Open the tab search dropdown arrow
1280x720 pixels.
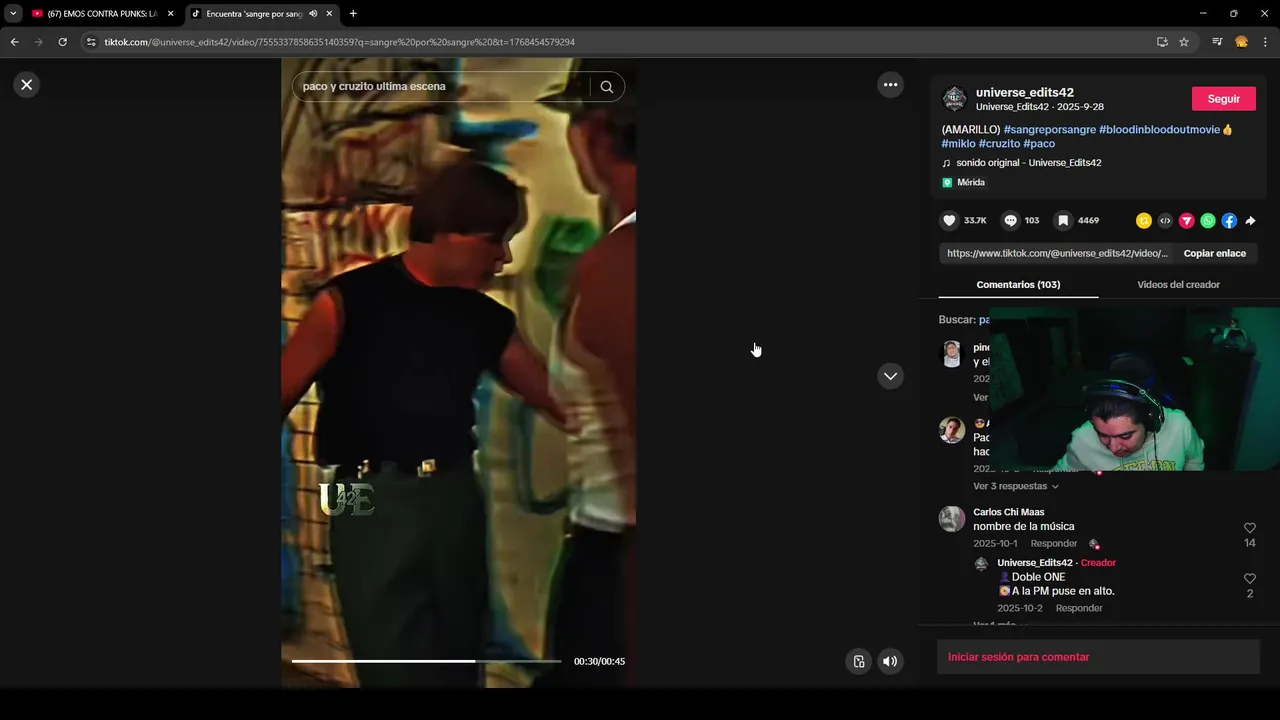pos(13,14)
